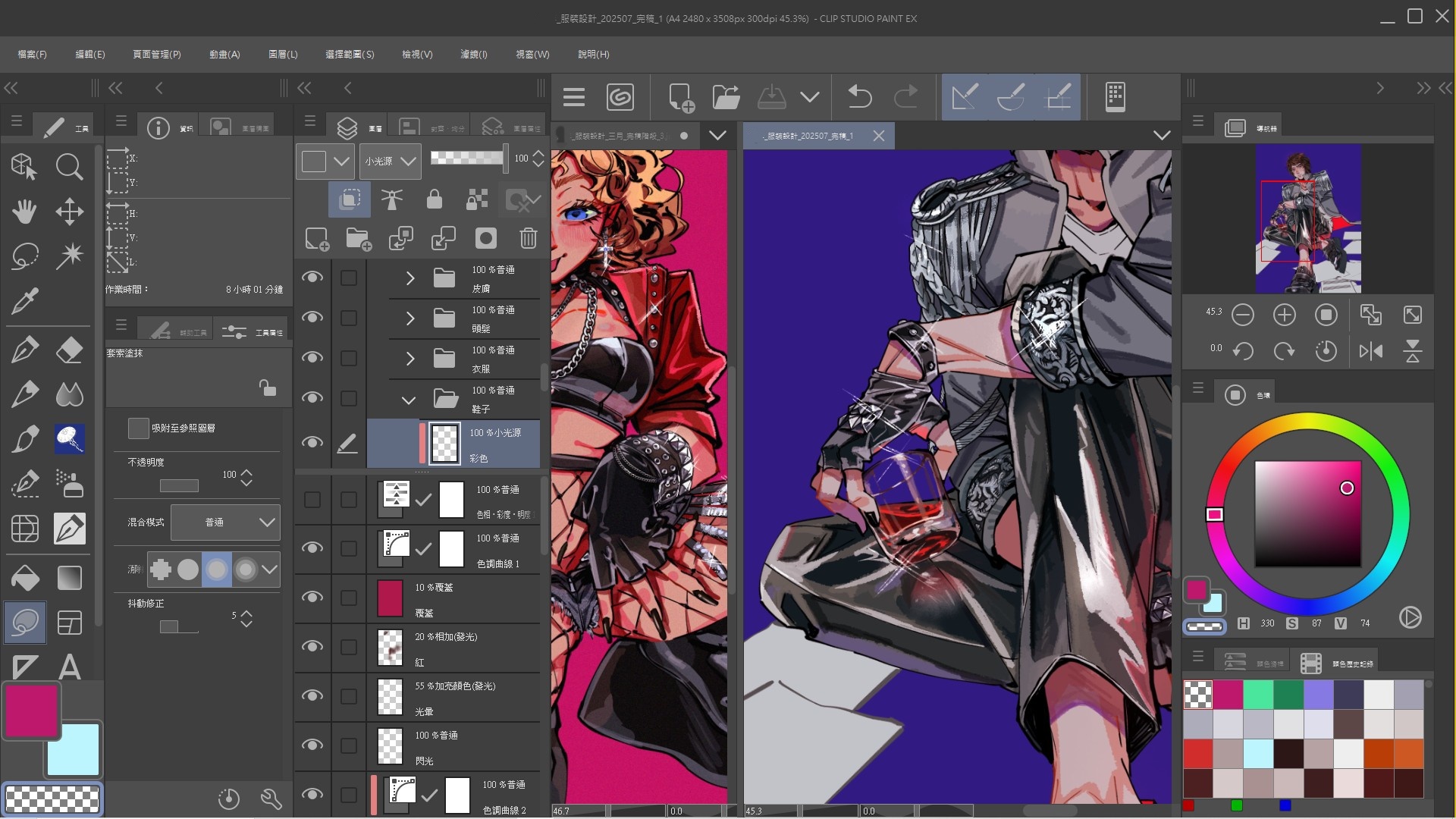This screenshot has width=1456, height=819.
Task: Open the 圖層(L) menu
Action: [x=283, y=55]
